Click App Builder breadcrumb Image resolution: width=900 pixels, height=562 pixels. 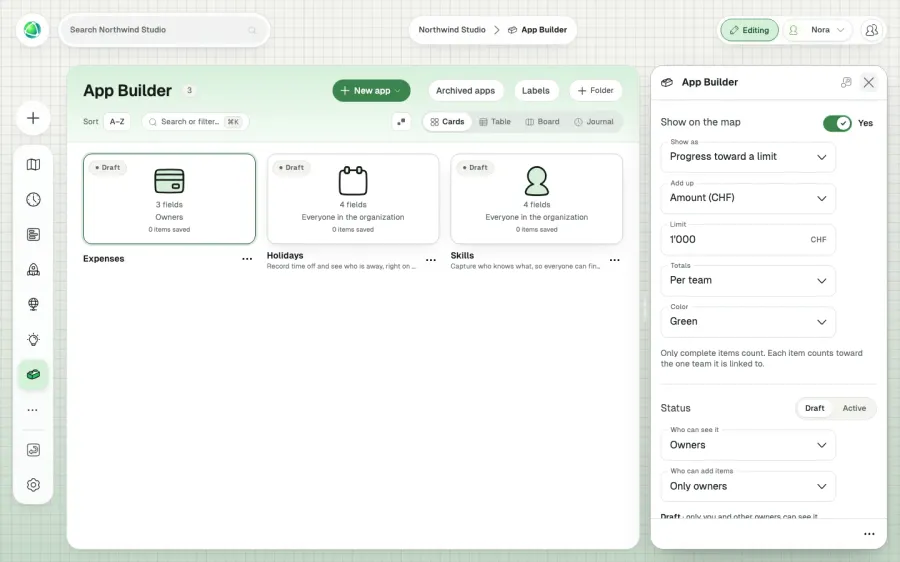click(538, 30)
